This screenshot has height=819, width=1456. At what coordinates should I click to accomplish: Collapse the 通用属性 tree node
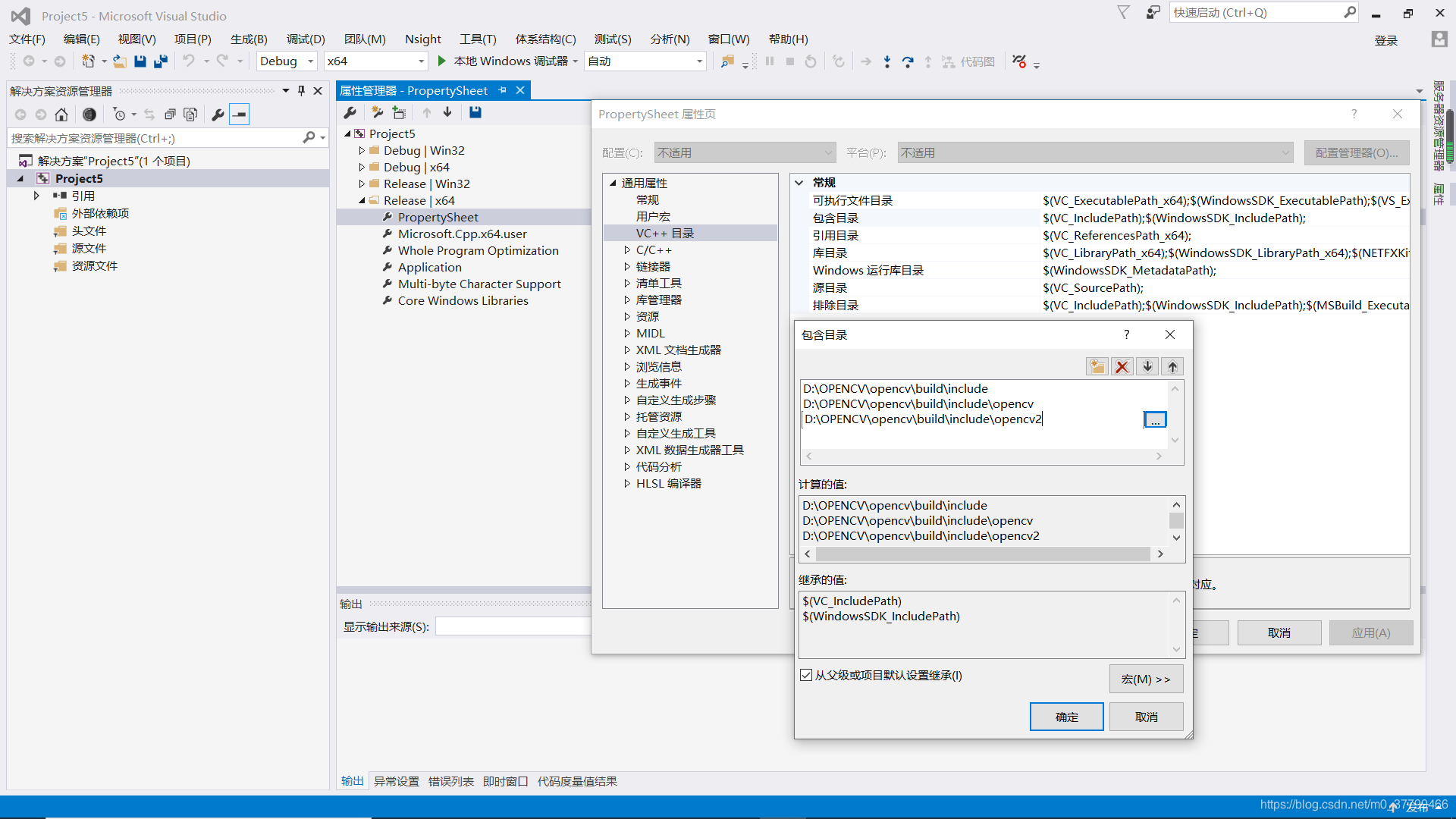(x=613, y=184)
